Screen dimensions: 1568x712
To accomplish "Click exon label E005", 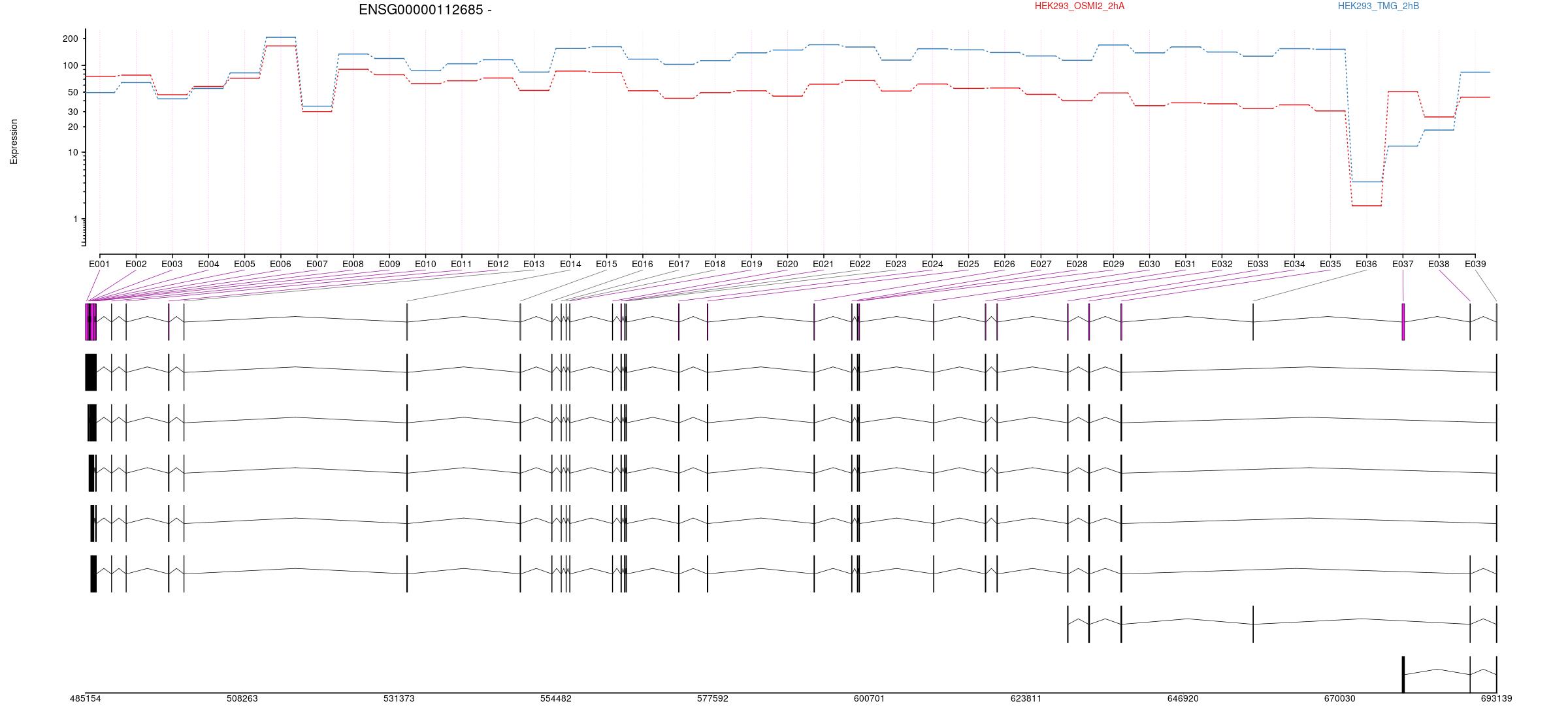I will click(244, 264).
